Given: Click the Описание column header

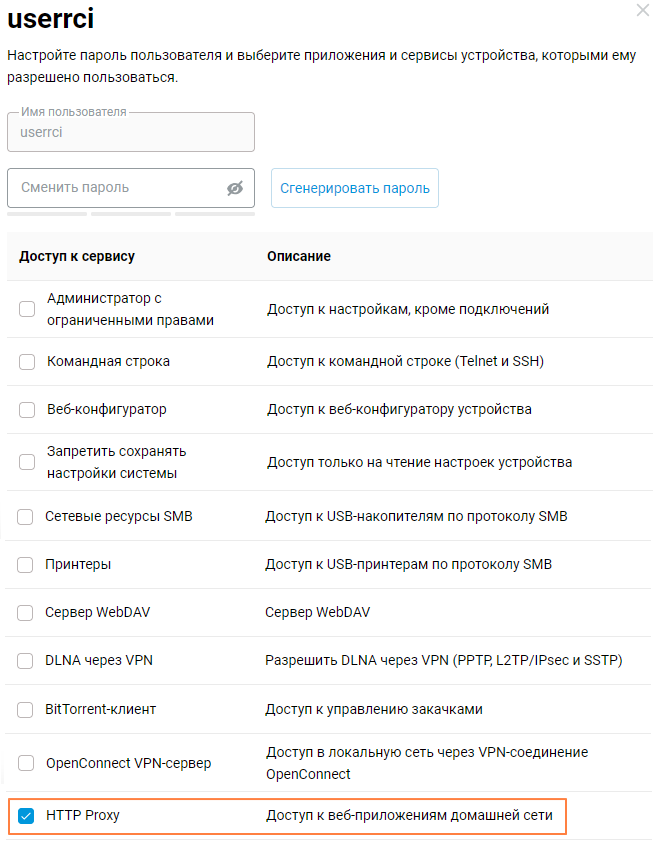Looking at the screenshot, I should coord(298,257).
